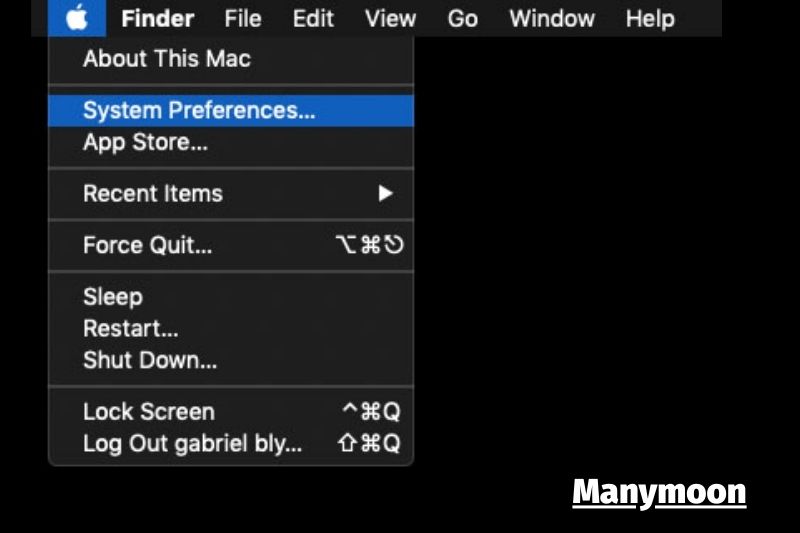Open the Go menu
The image size is (800, 533).
[x=463, y=19]
